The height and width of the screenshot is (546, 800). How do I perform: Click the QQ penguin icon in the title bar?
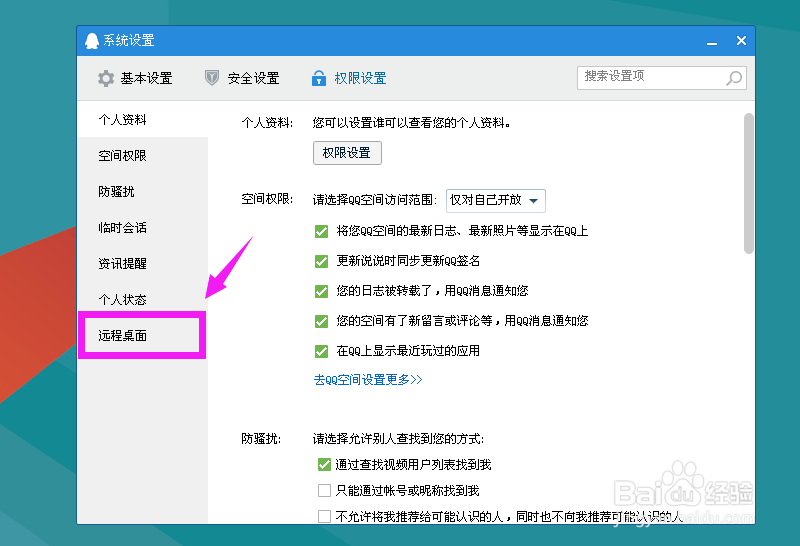(92, 41)
